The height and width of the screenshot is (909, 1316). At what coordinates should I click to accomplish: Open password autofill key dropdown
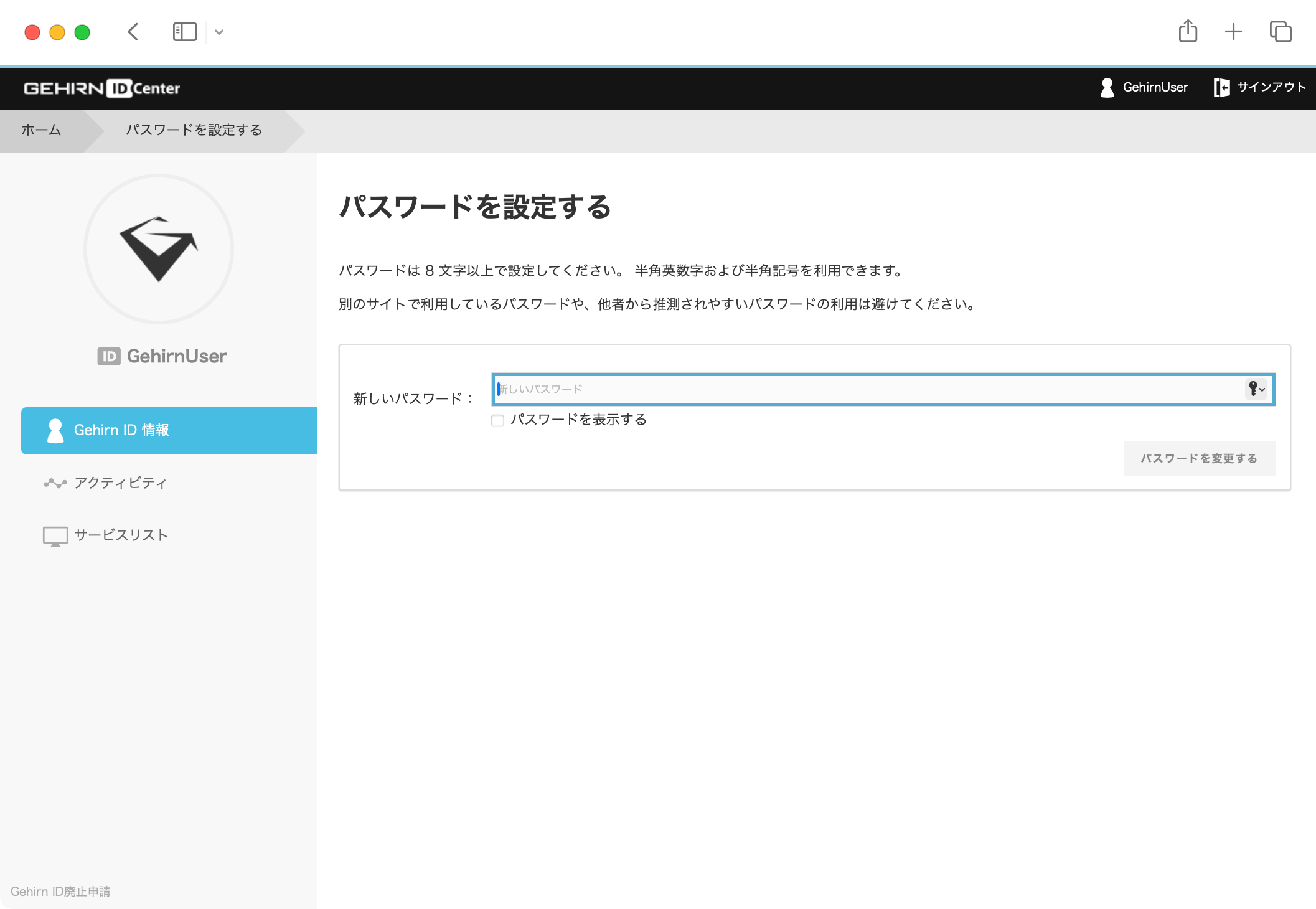click(1256, 389)
